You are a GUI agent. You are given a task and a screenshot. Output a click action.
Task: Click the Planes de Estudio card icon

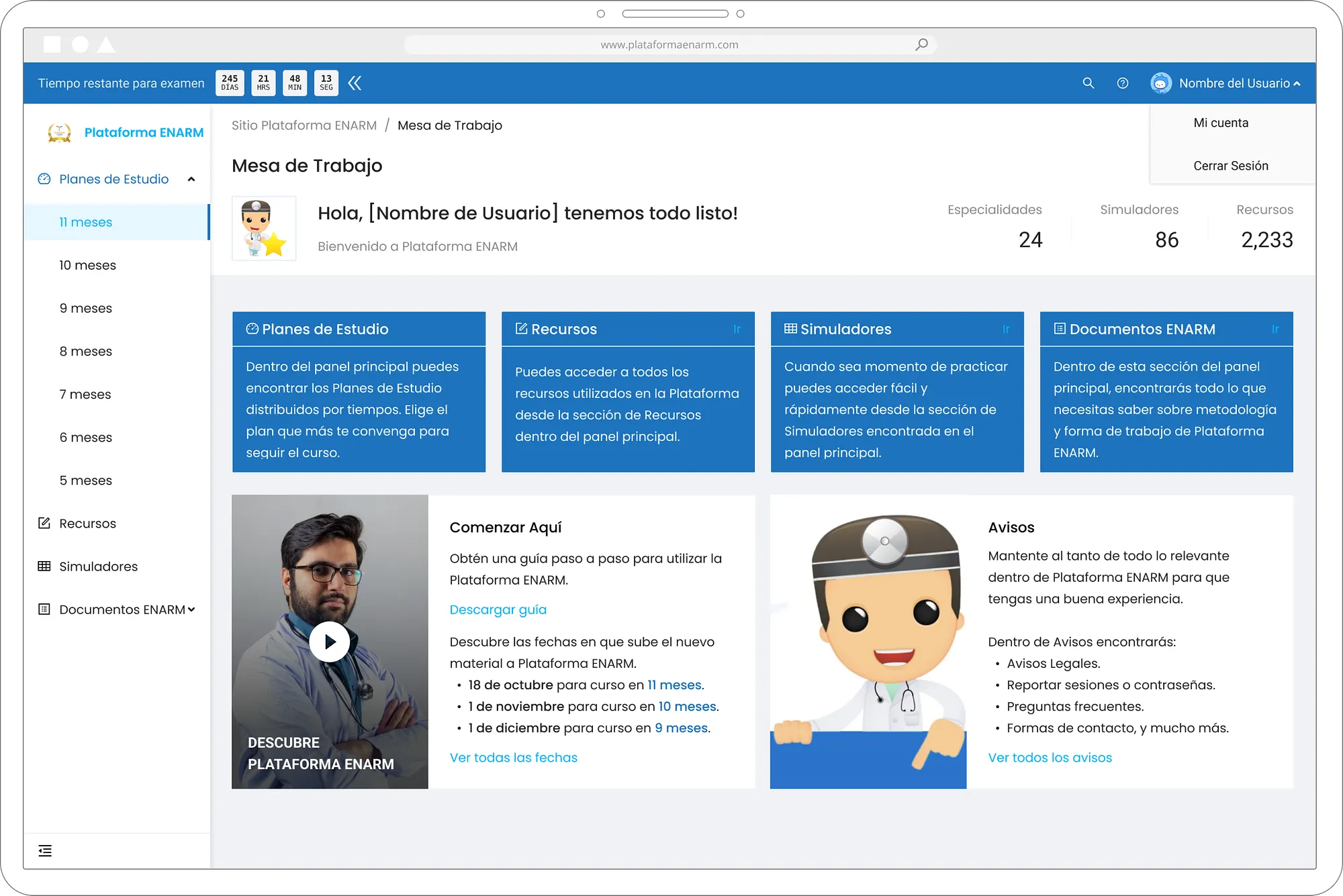point(252,329)
